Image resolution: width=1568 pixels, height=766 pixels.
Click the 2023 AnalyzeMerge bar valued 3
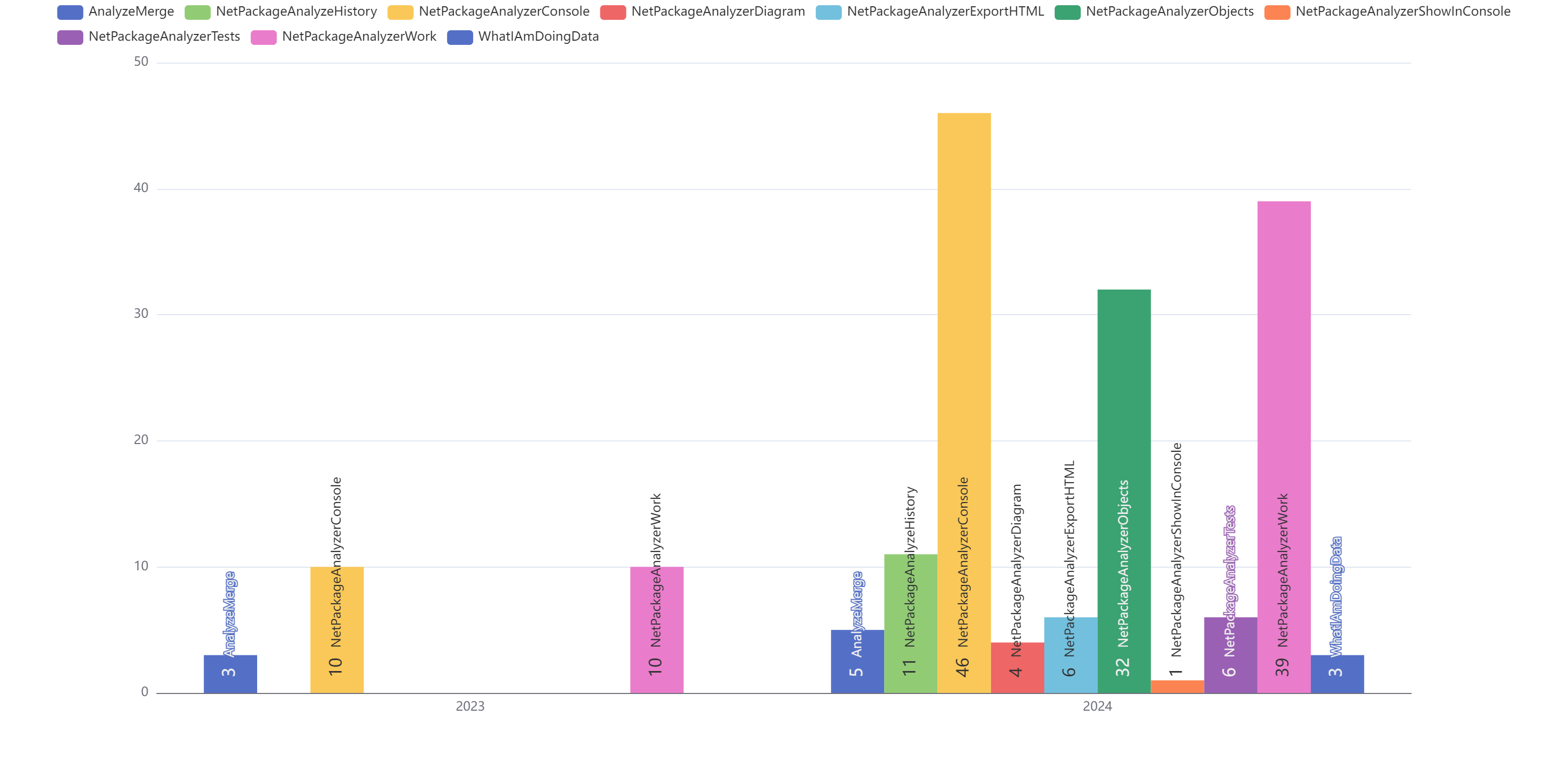point(230,674)
